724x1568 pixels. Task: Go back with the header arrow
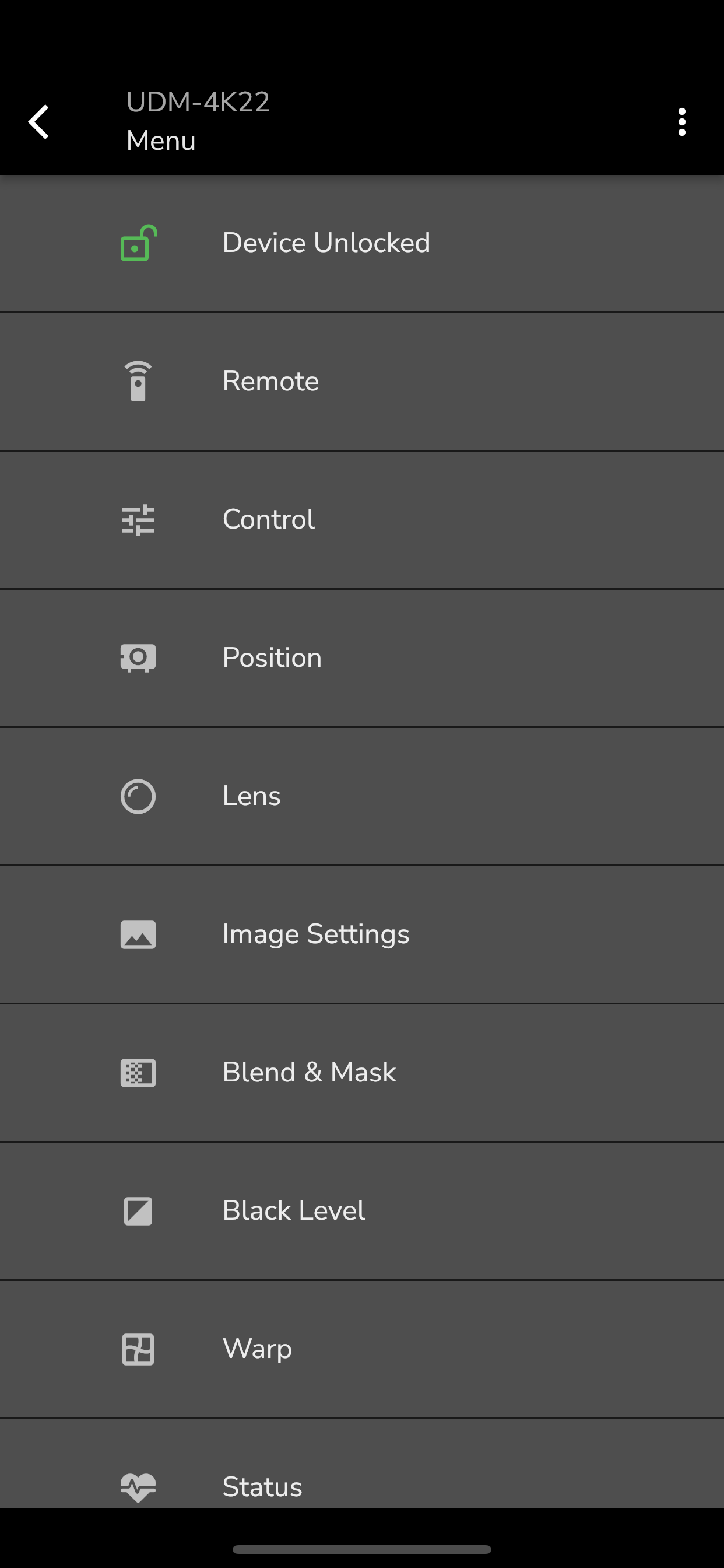click(39, 122)
